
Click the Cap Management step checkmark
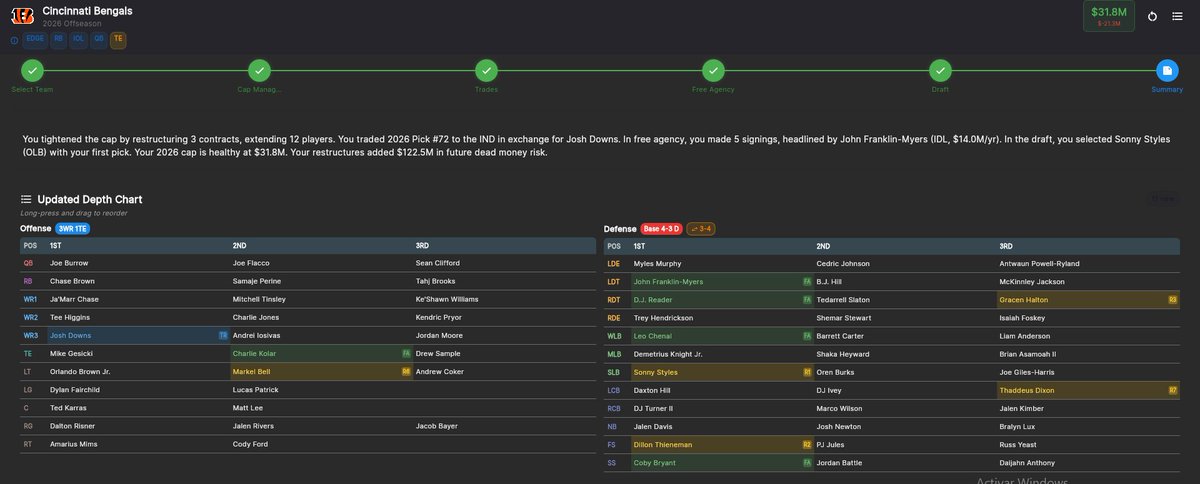259,70
